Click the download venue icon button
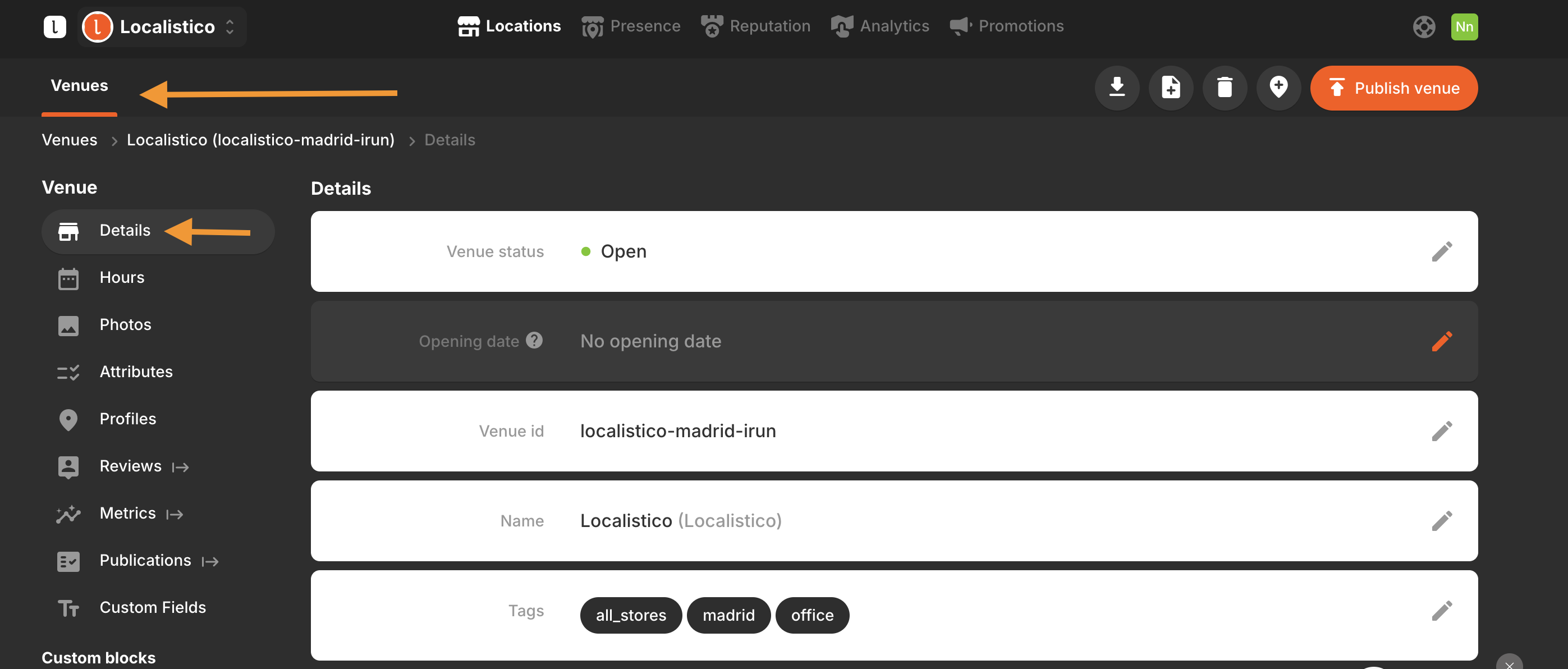The width and height of the screenshot is (1568, 669). pyautogui.click(x=1116, y=88)
